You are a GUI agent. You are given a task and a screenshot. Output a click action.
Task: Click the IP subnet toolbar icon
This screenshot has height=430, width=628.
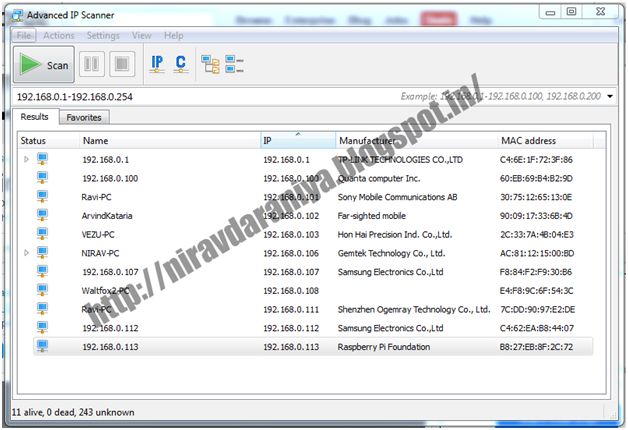[x=157, y=64]
